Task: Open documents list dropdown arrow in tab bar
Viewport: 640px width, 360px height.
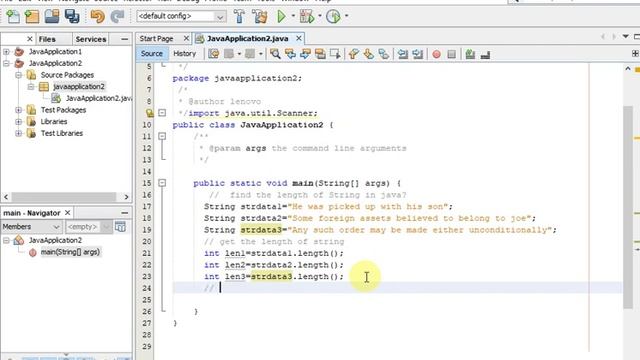Action: pyautogui.click(x=625, y=37)
